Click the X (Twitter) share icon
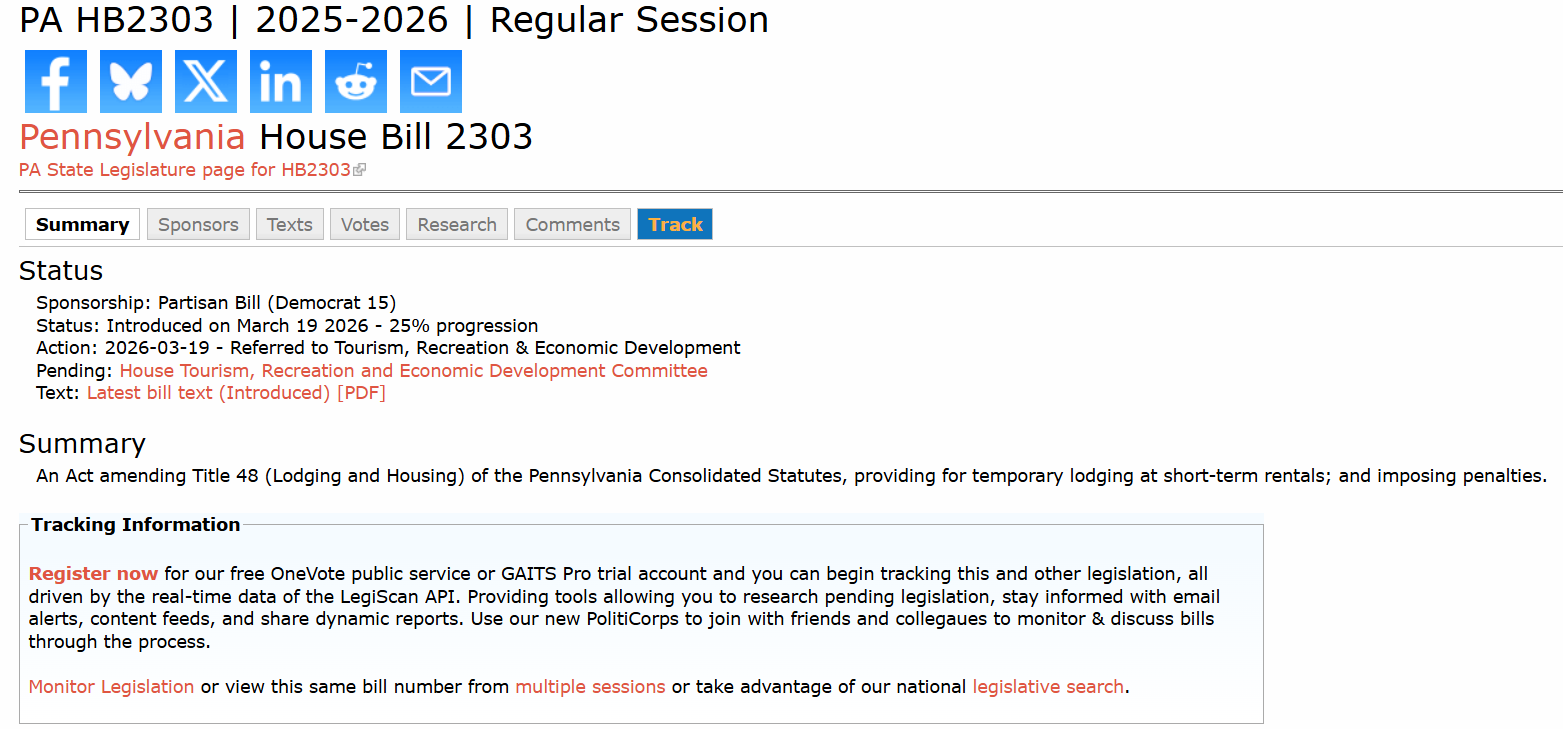 206,81
